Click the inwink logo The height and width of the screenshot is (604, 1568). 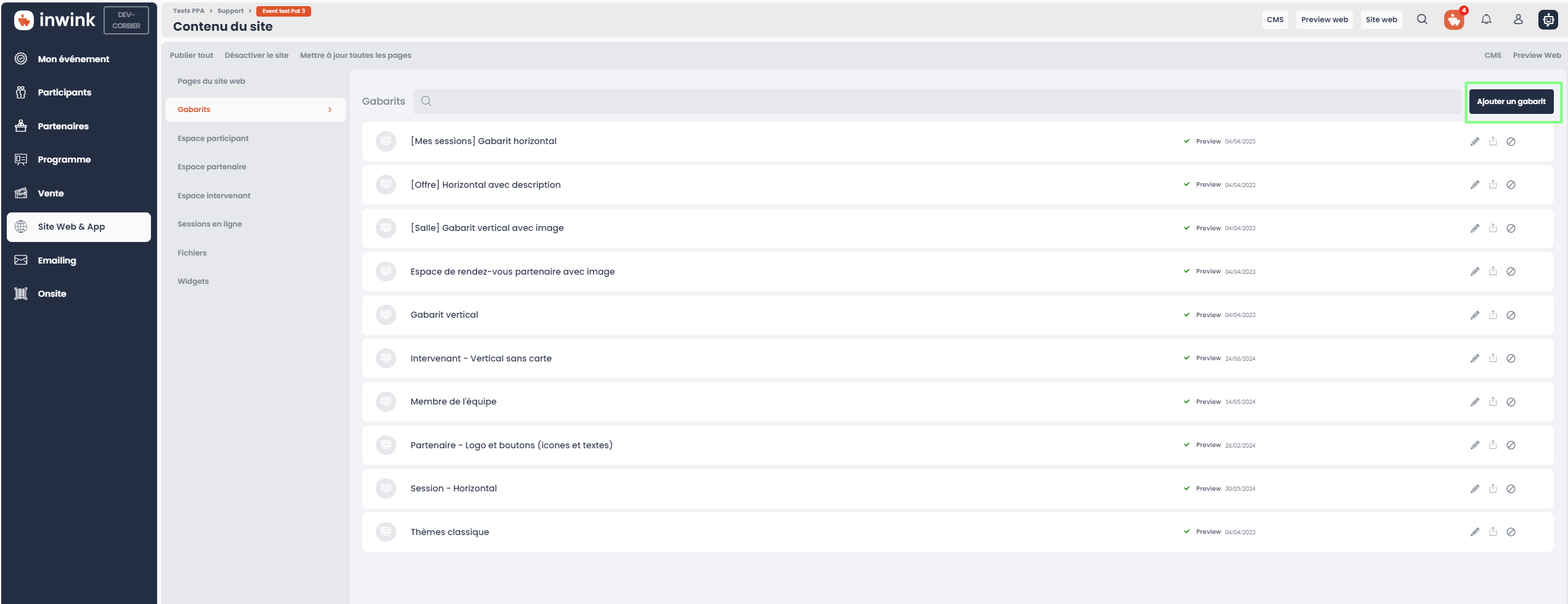coord(55,20)
